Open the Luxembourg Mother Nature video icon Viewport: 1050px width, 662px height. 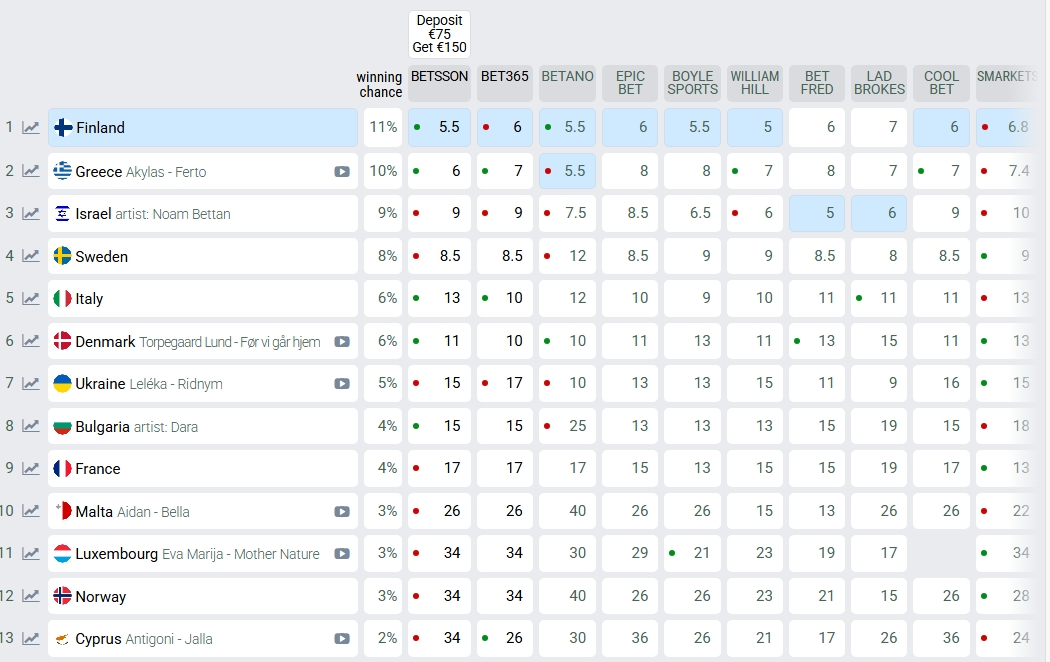click(x=342, y=554)
